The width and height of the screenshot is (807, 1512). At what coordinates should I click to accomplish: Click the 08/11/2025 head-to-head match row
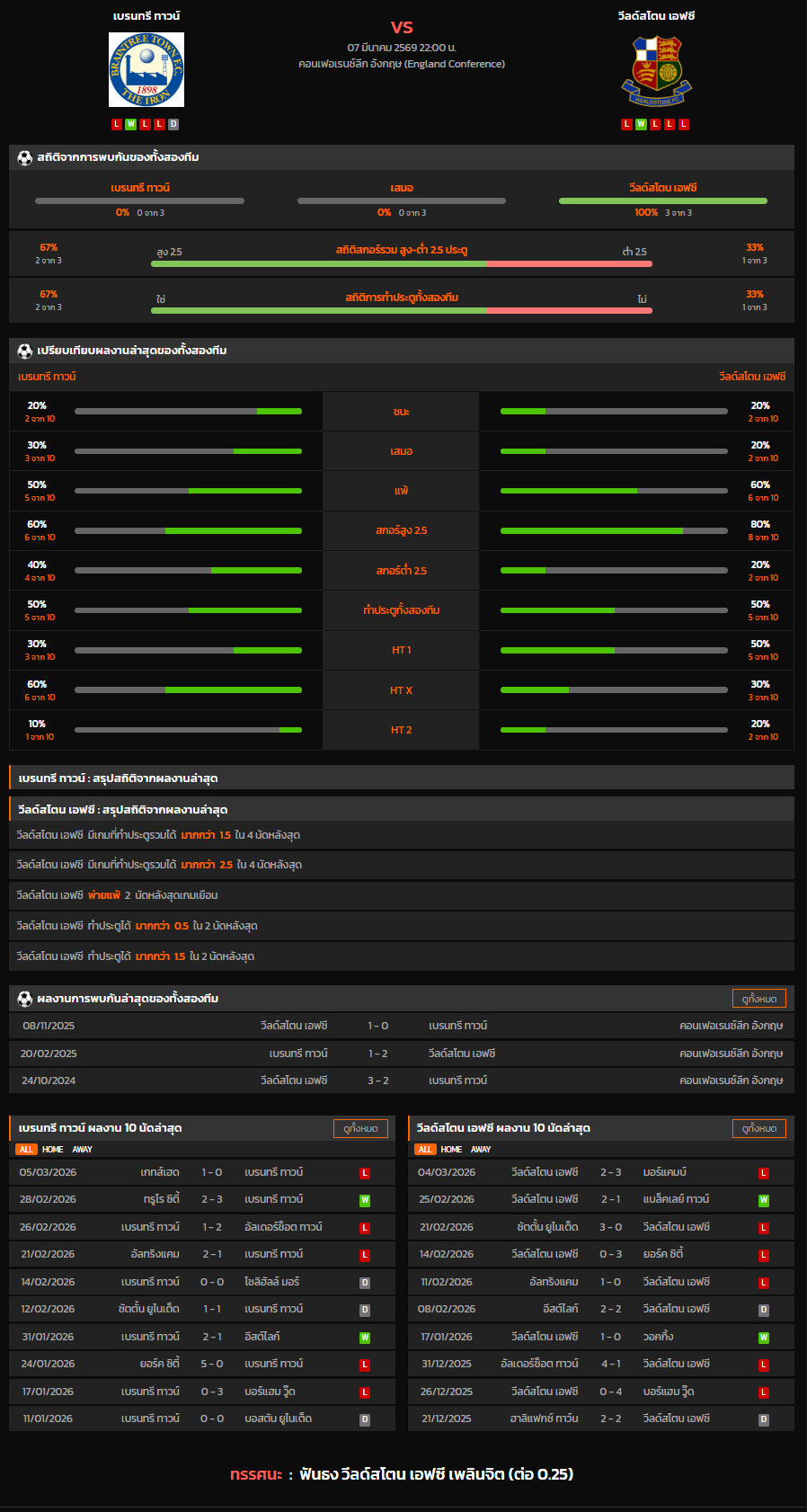[x=402, y=1026]
